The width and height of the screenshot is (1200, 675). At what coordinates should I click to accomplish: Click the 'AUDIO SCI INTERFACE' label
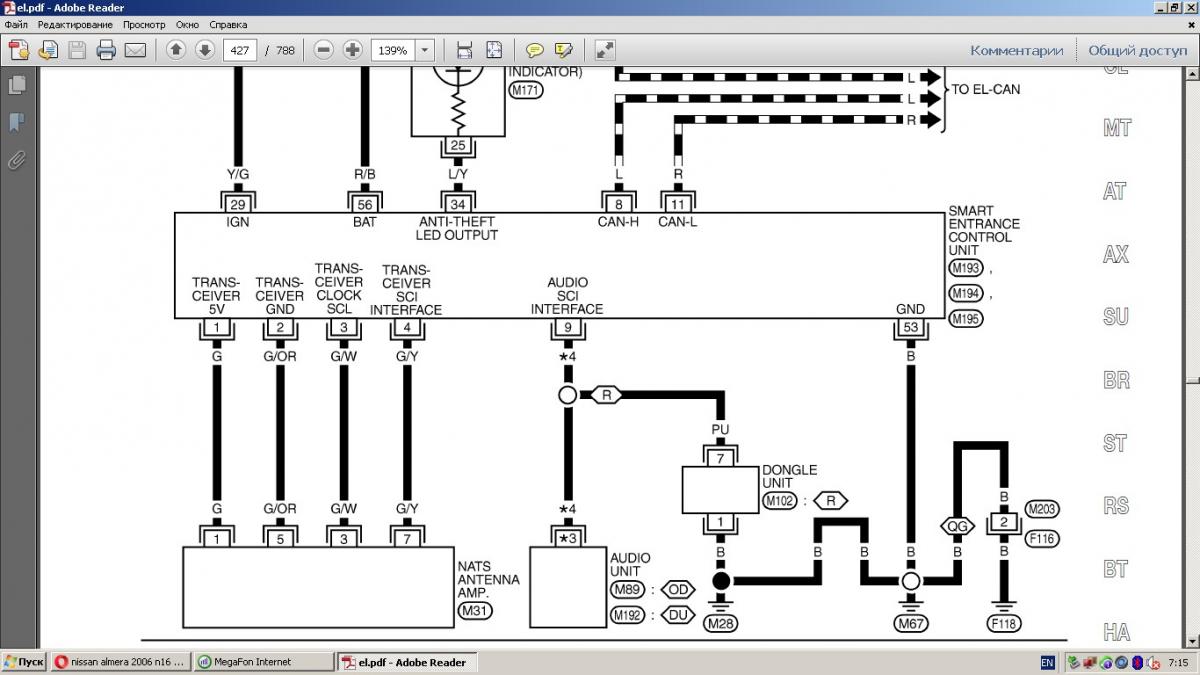[x=567, y=296]
